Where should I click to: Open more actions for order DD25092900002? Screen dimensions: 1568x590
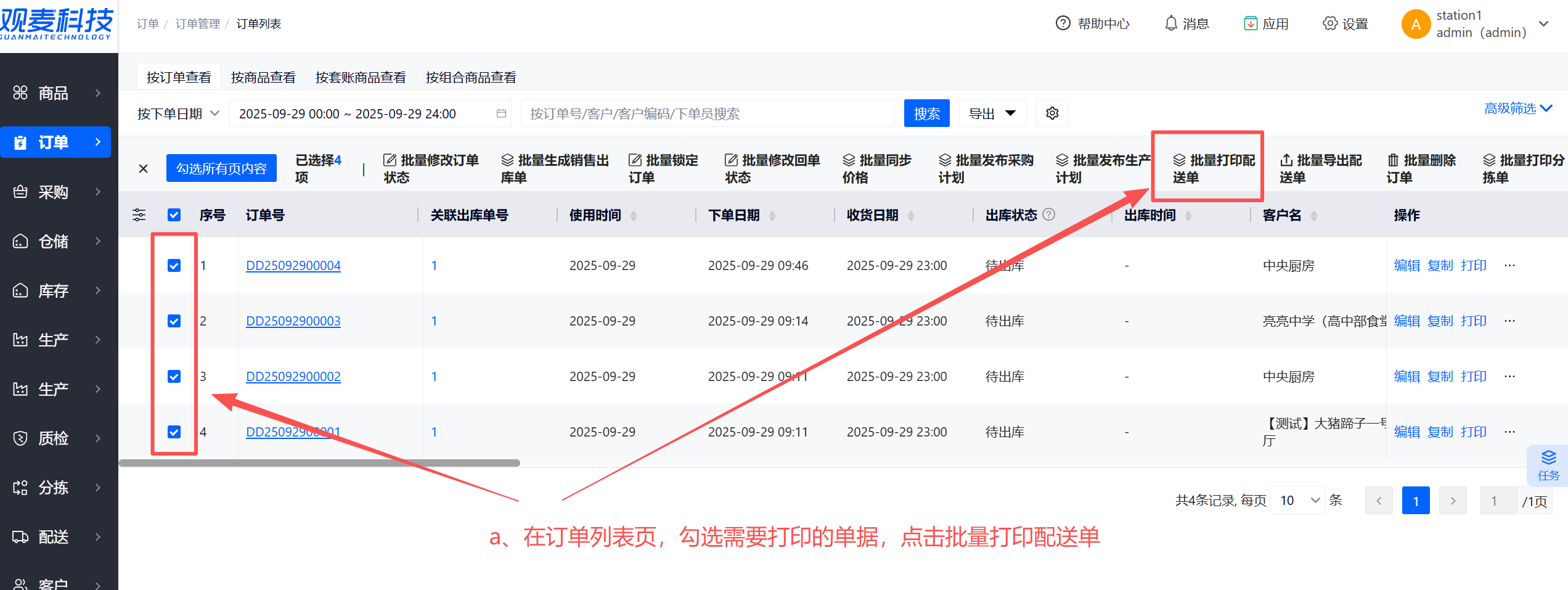pos(1509,376)
